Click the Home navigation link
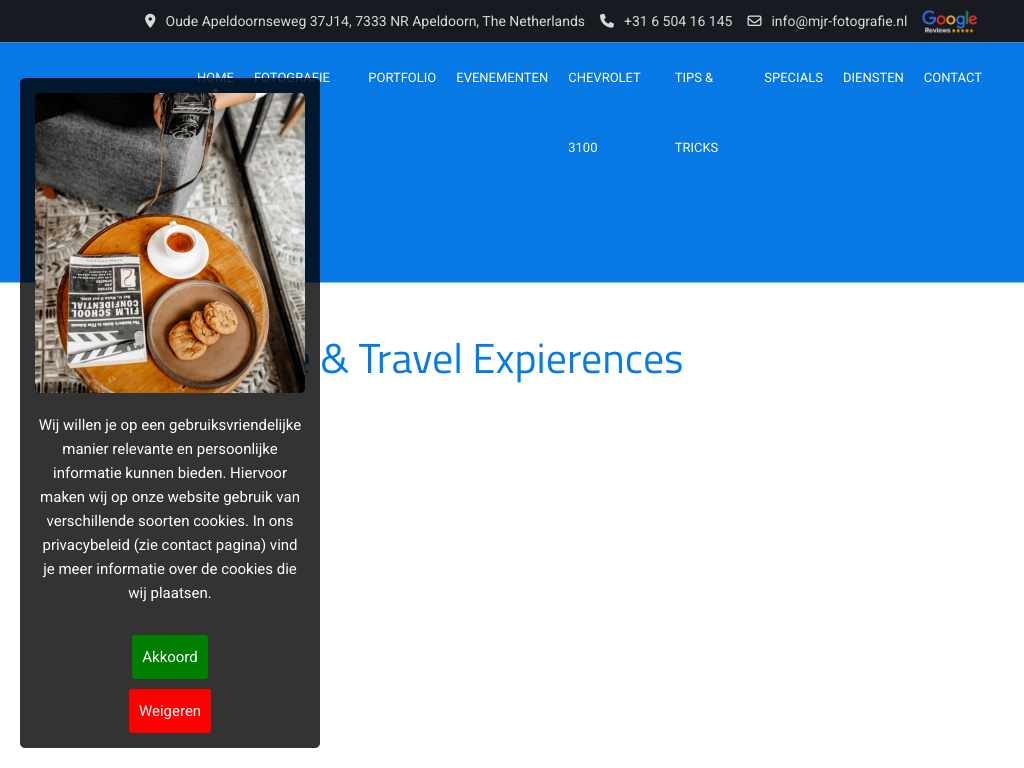Image resolution: width=1024 pixels, height=768 pixels. pos(216,74)
